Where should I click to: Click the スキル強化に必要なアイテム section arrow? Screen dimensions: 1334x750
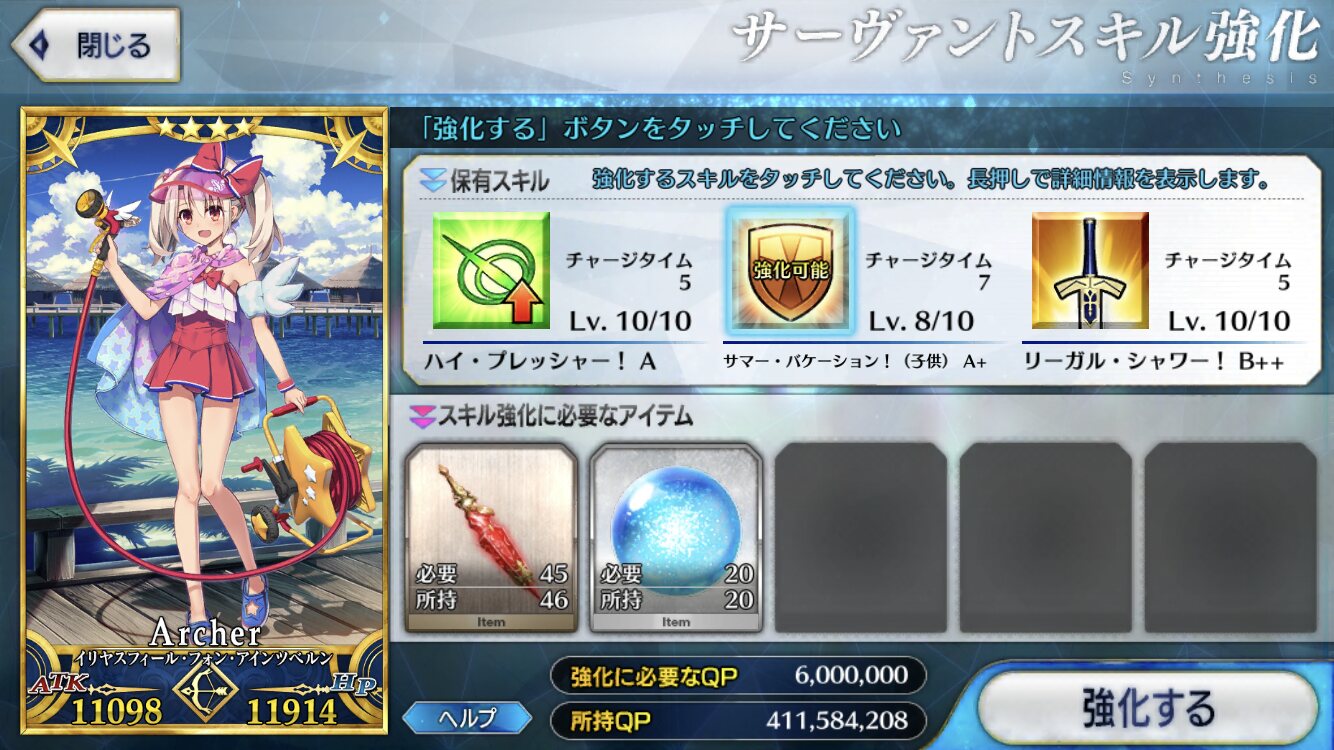coord(418,415)
